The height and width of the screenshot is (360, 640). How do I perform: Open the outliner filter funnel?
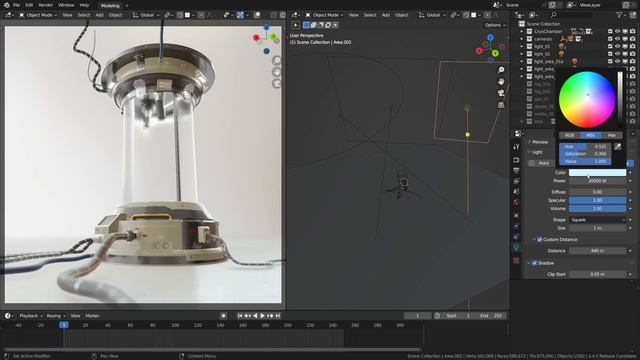619,15
